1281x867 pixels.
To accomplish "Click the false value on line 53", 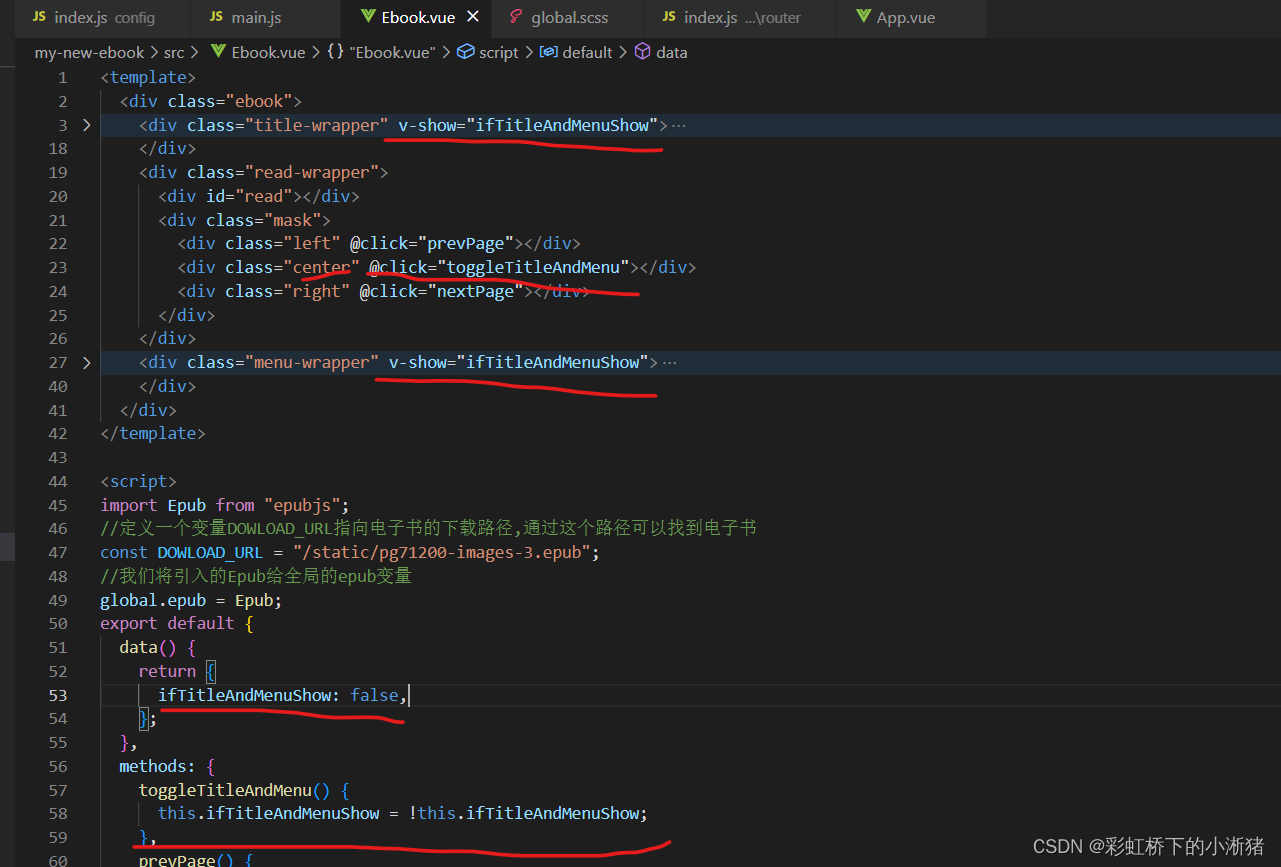I will click(x=375, y=695).
